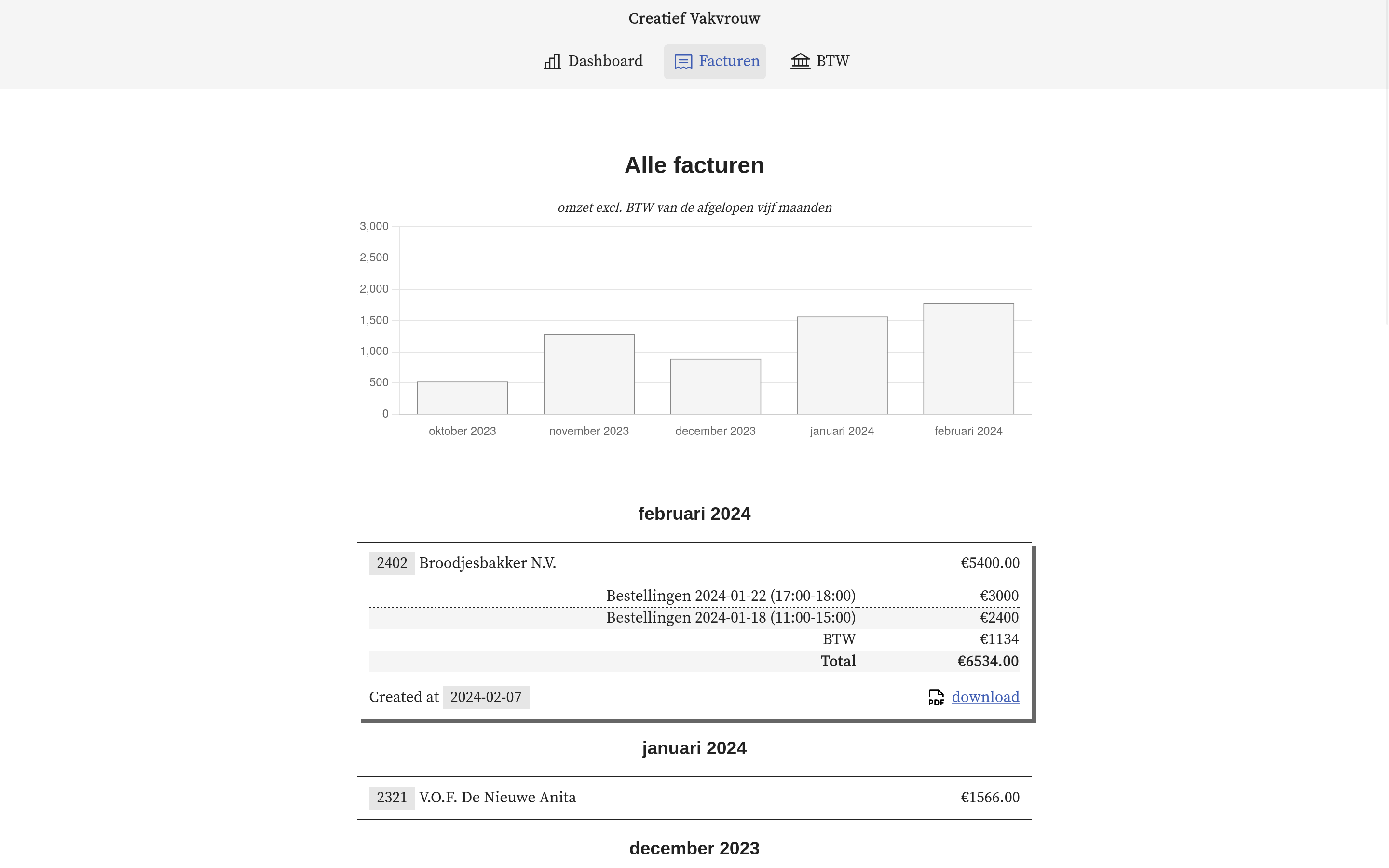Click the created date 2024-02-07 badge
This screenshot has width=1389, height=868.
pos(486,697)
